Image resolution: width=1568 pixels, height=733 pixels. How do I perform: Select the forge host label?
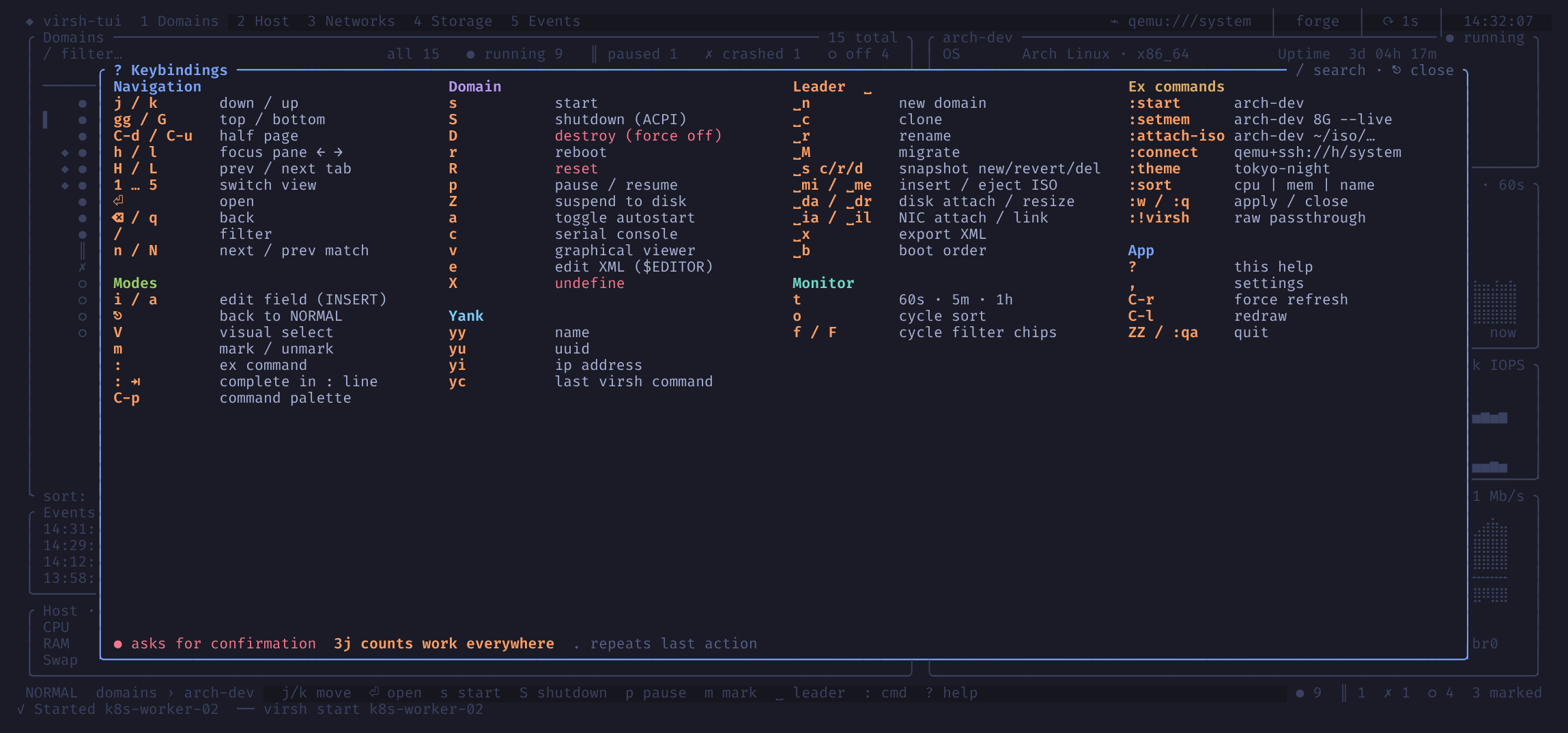[1317, 21]
